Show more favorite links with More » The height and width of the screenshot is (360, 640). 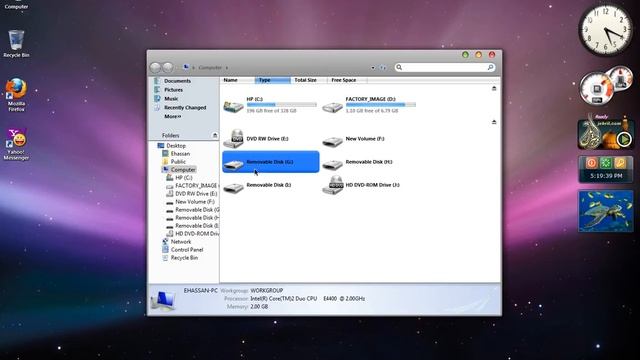[173, 117]
